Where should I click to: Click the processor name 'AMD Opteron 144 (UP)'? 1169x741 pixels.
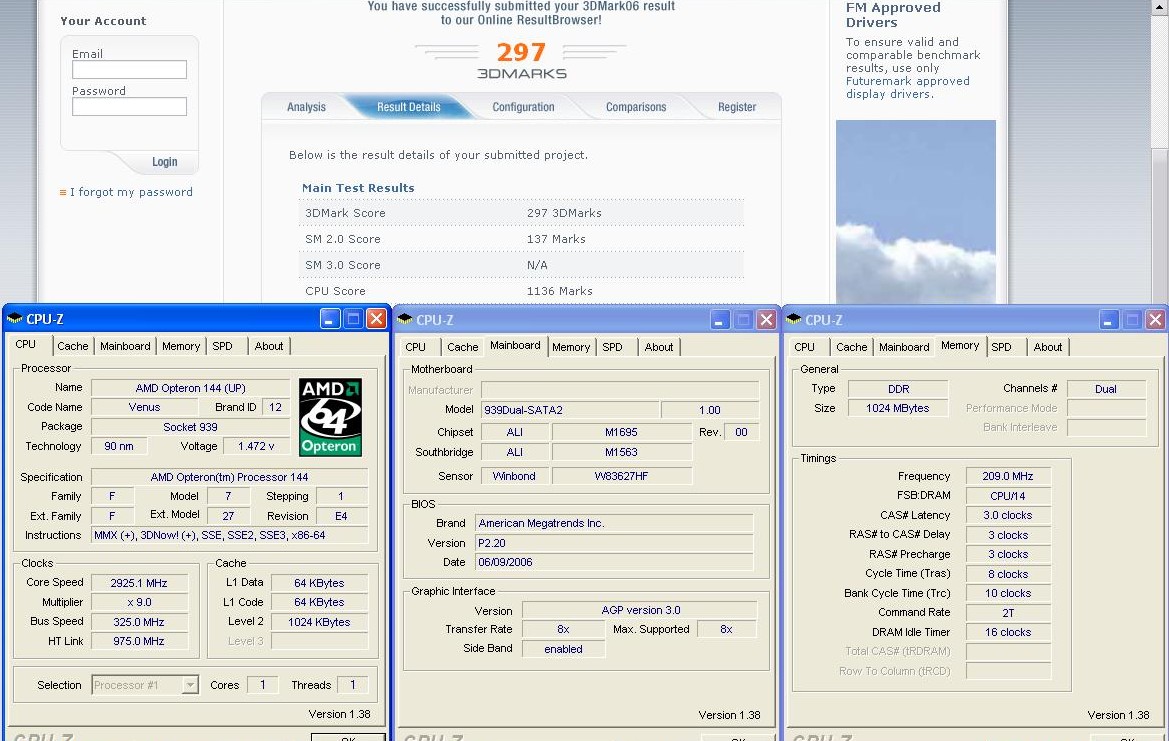190,388
